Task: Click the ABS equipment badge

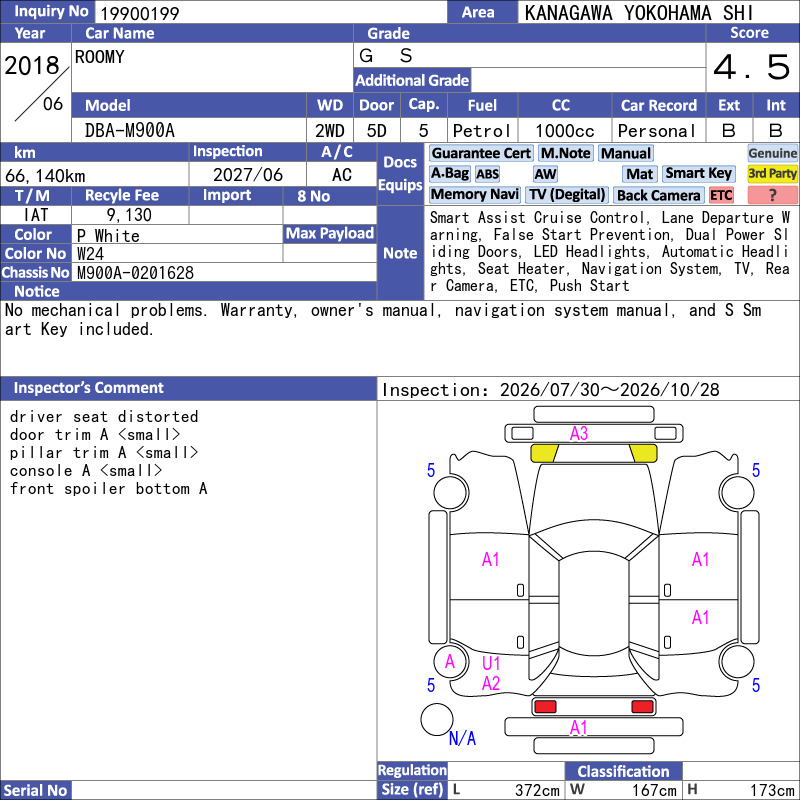Action: tap(487, 174)
